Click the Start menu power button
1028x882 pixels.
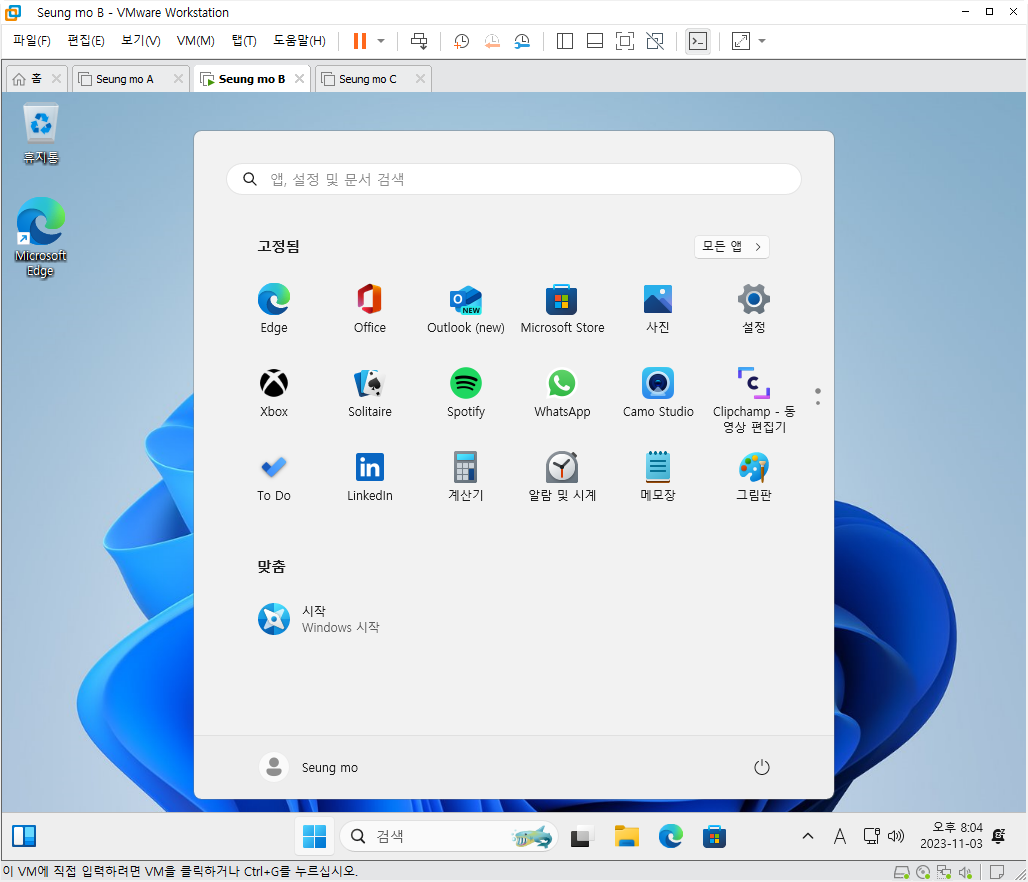762,767
